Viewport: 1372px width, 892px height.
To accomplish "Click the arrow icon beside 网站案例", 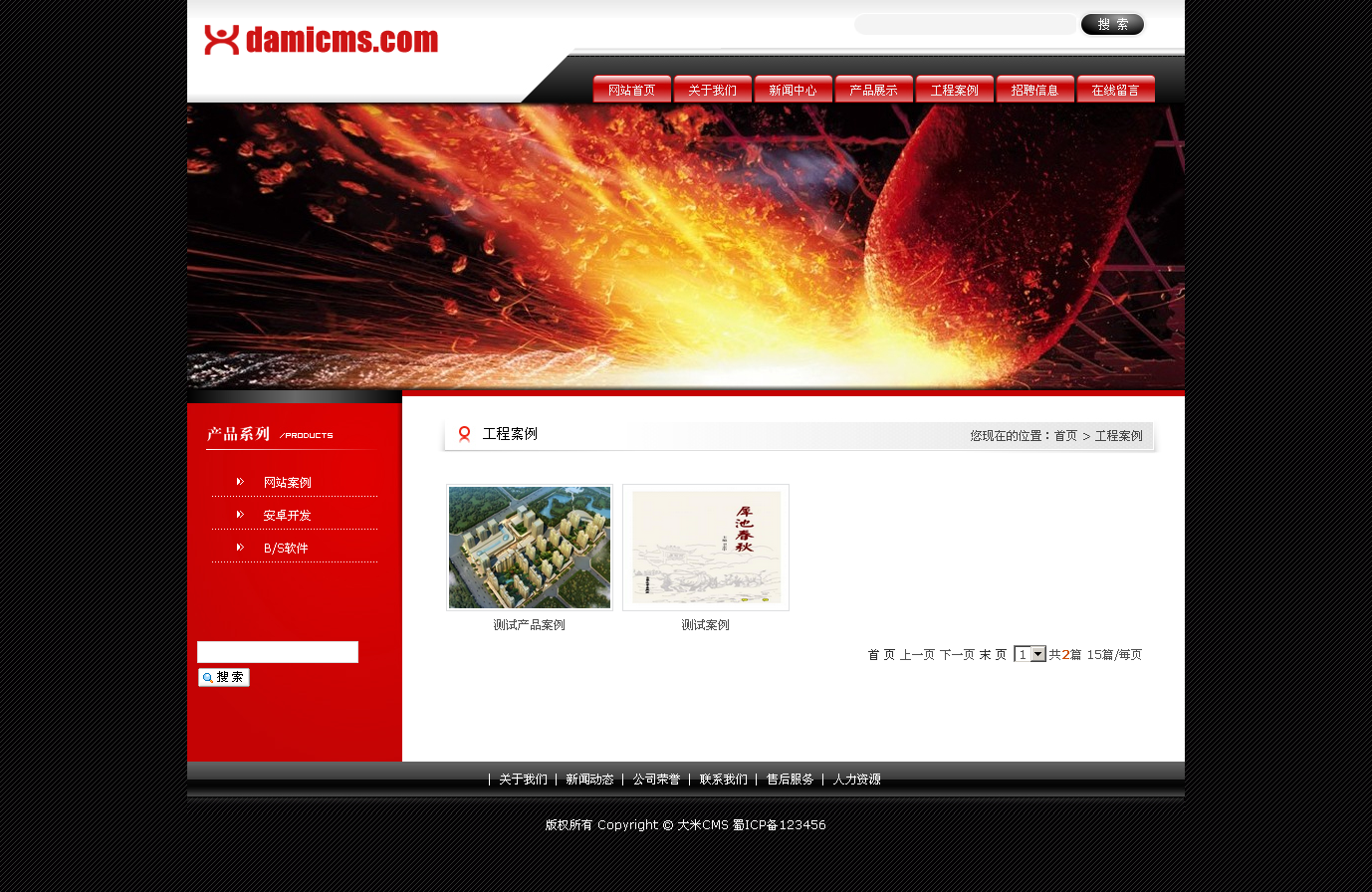I will point(240,482).
